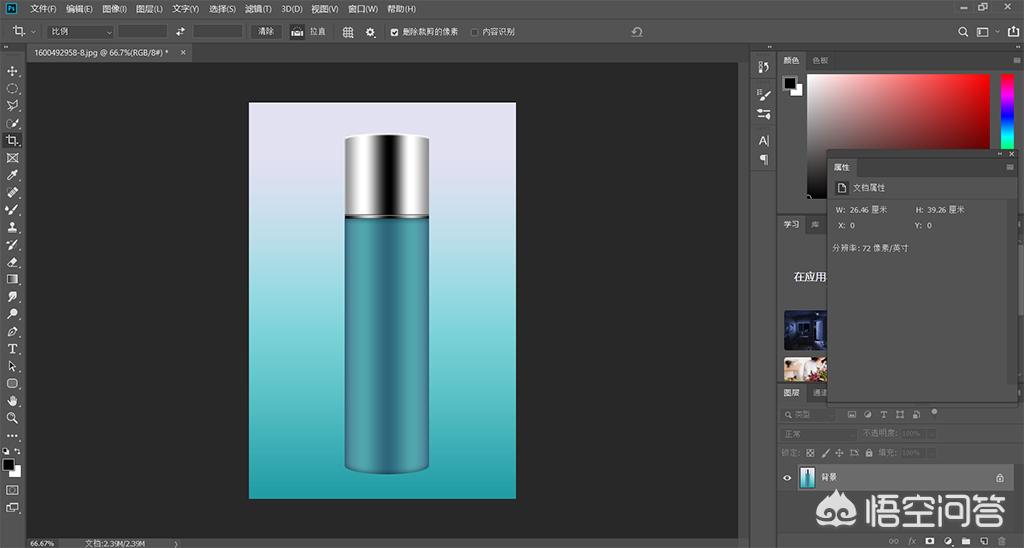Open the 比例 crop ratio dropdown
This screenshot has height=548, width=1024.
tap(80, 32)
